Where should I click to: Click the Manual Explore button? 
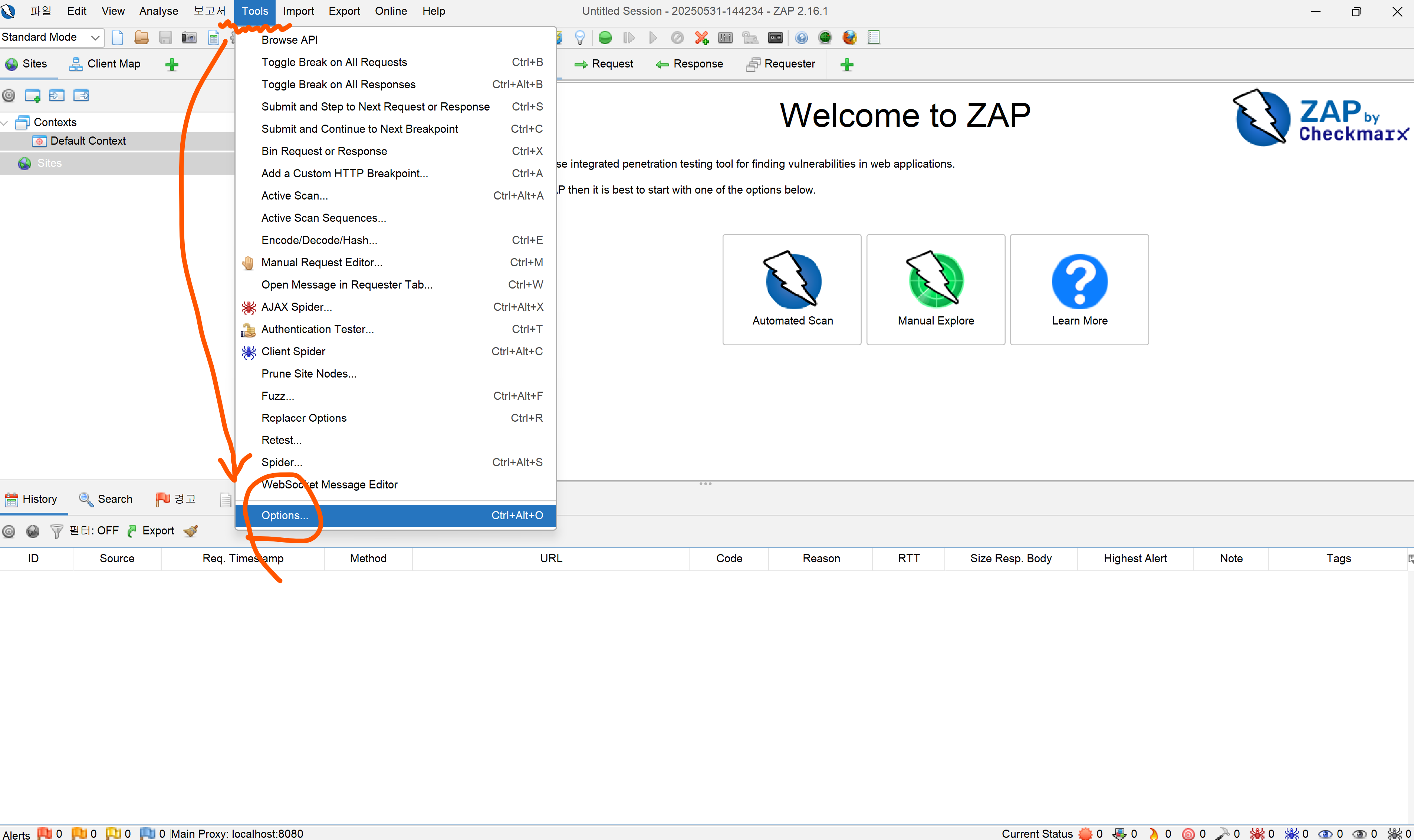pyautogui.click(x=935, y=289)
